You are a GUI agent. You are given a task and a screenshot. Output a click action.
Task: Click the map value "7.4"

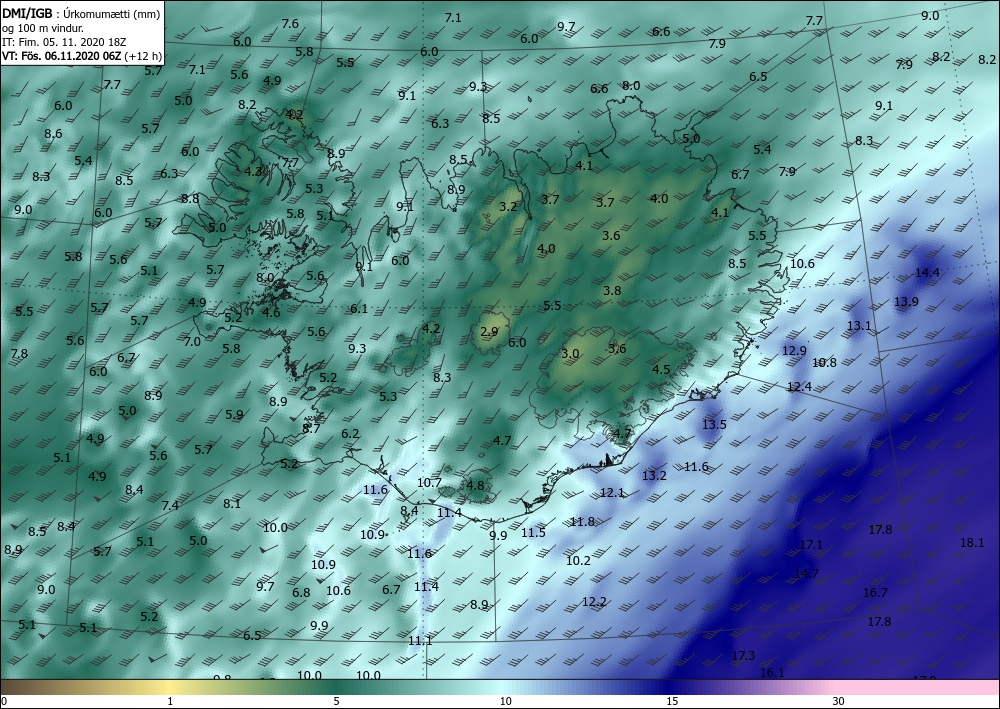(x=170, y=506)
